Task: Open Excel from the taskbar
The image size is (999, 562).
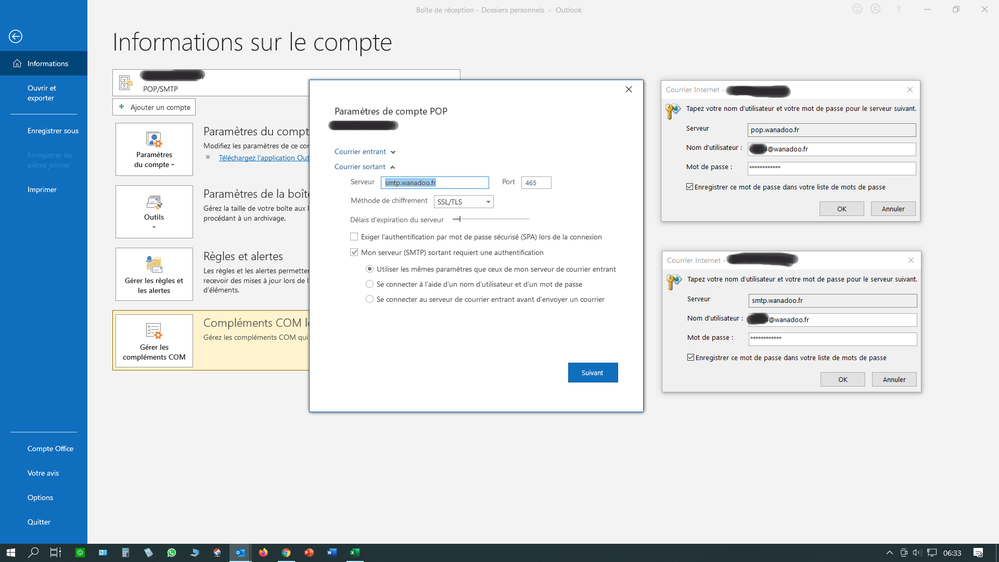Action: point(355,552)
